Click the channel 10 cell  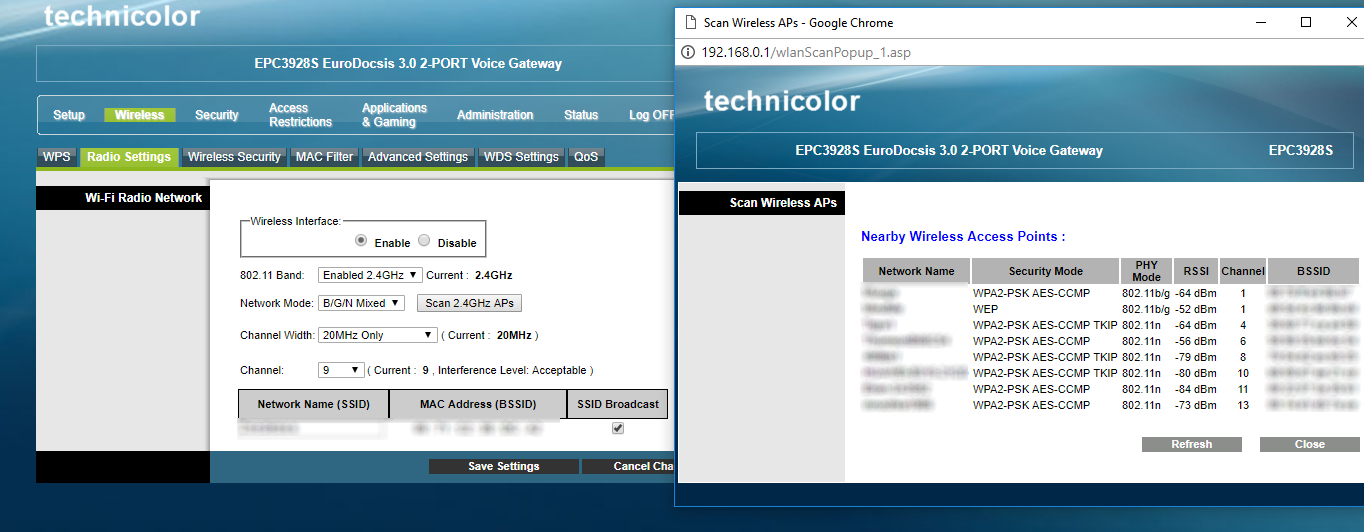click(x=1243, y=373)
